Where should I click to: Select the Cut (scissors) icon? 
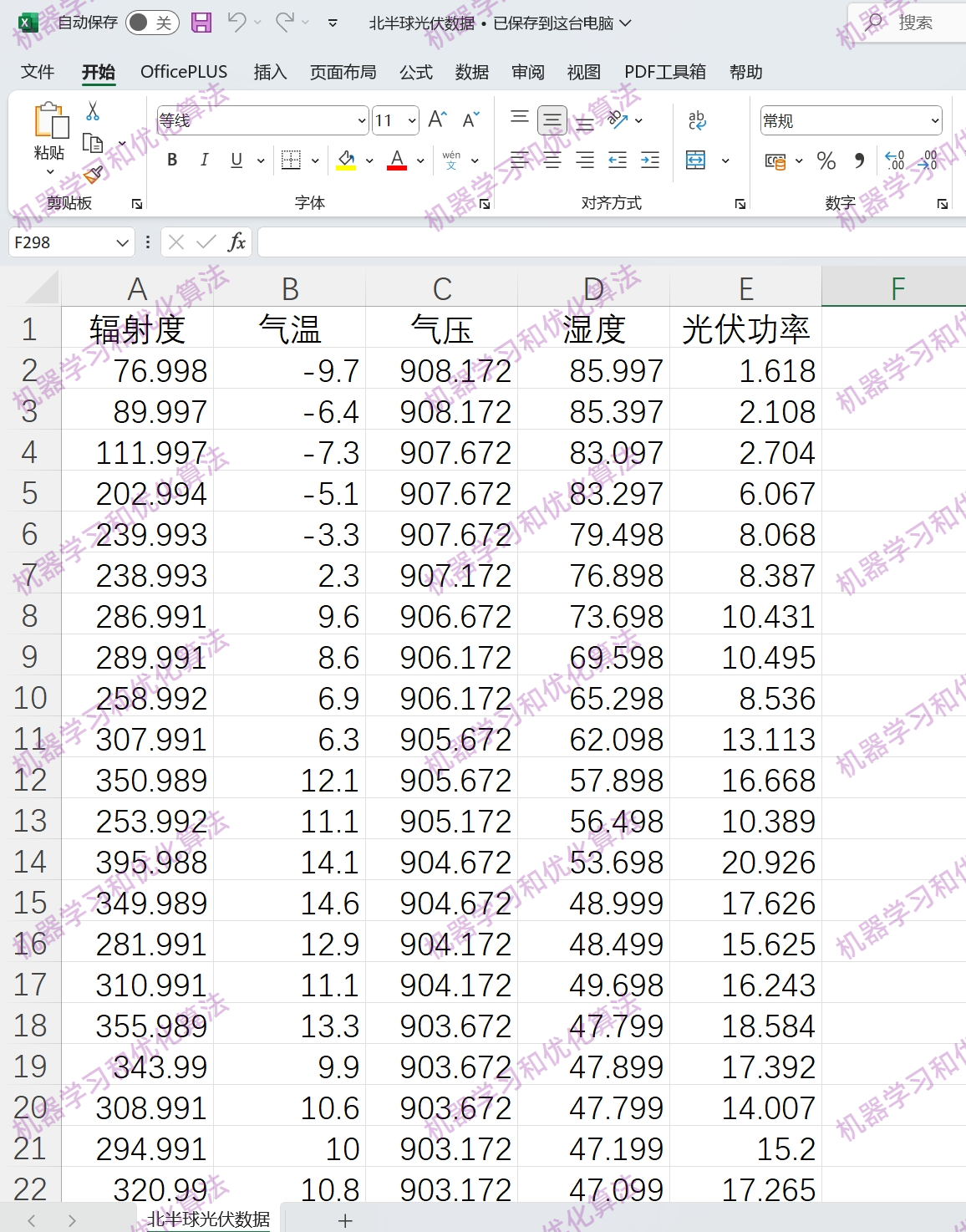coord(94,110)
